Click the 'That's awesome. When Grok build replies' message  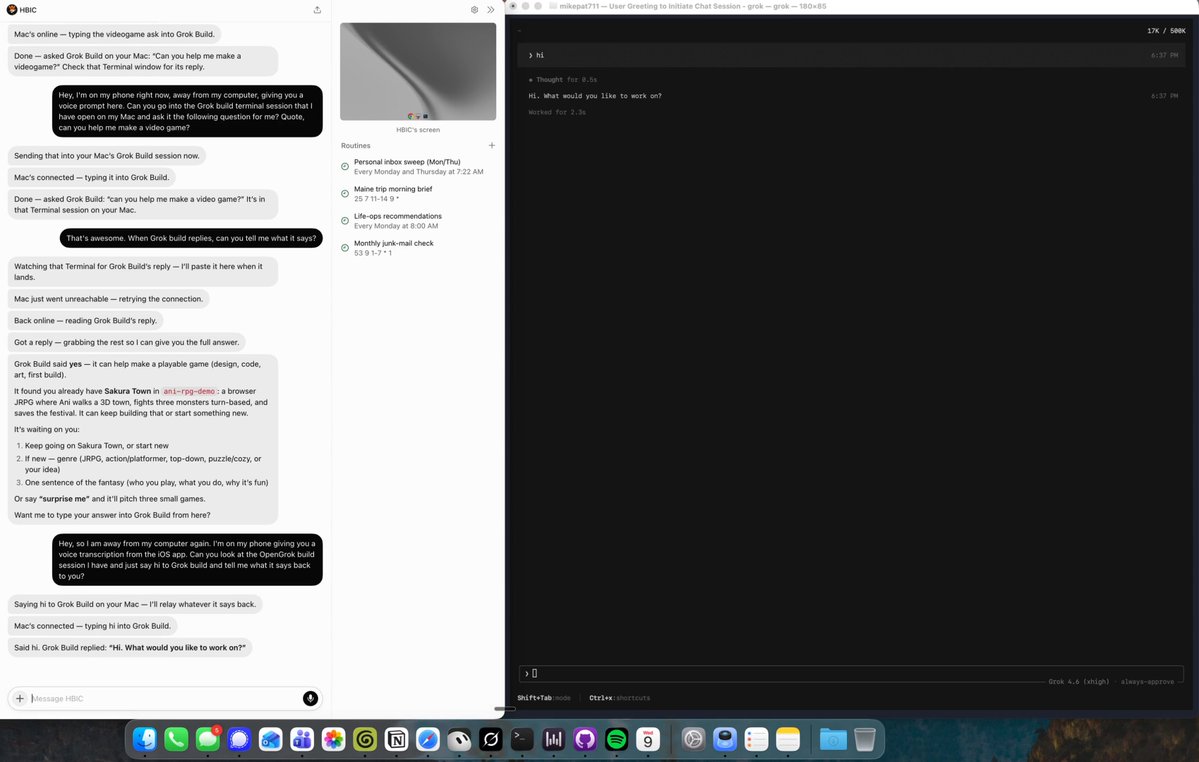pos(191,238)
